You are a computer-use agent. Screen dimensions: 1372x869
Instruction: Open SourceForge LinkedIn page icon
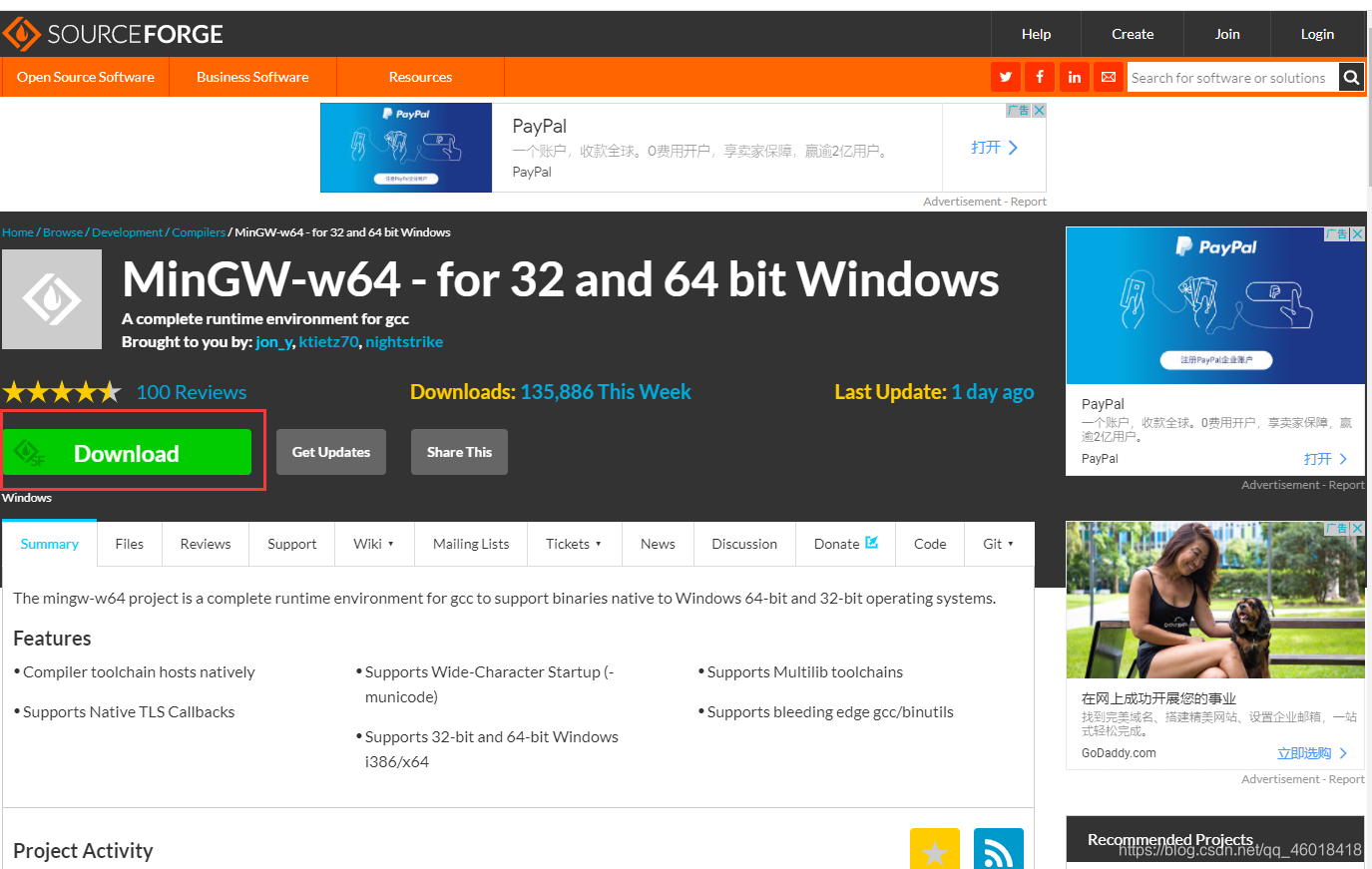[1075, 77]
